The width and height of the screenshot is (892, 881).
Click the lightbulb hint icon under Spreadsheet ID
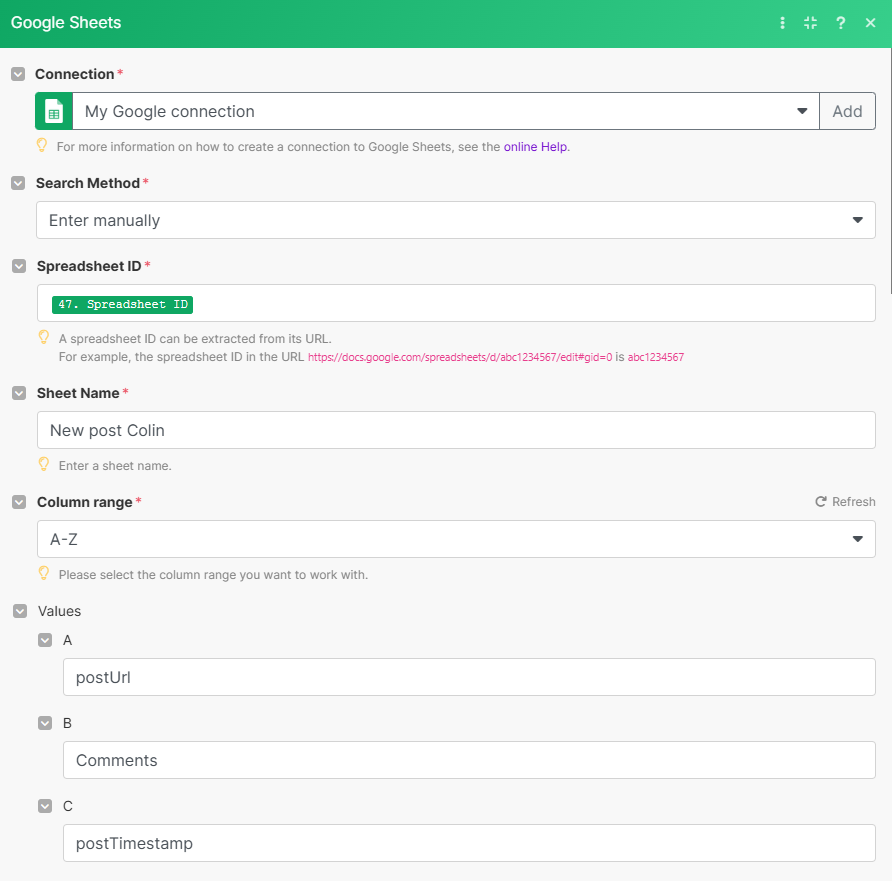(x=44, y=337)
